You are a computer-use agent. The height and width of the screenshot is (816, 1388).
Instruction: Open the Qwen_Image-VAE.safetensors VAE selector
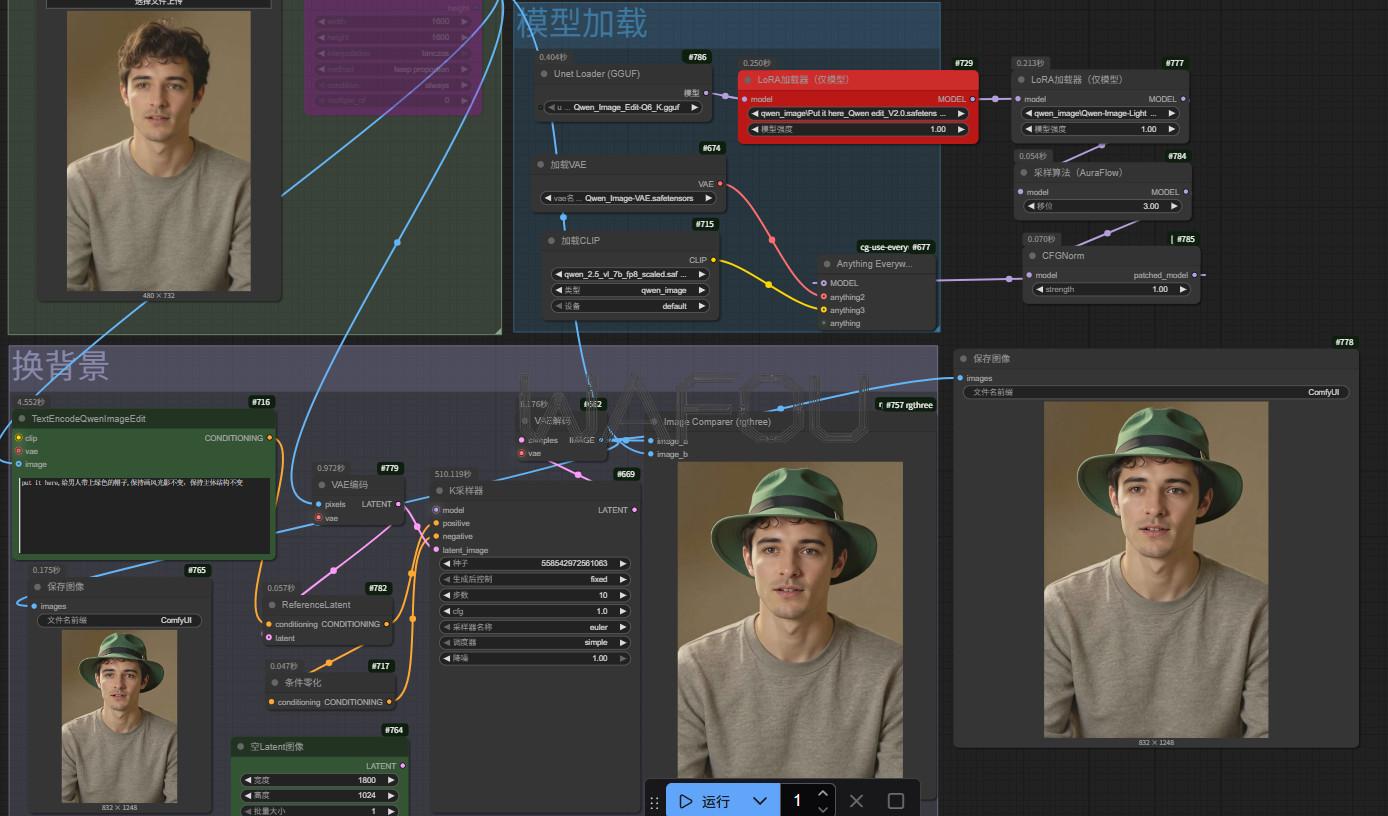pyautogui.click(x=633, y=198)
